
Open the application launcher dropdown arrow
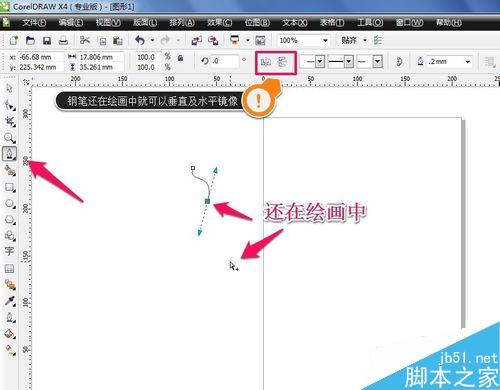point(248,41)
